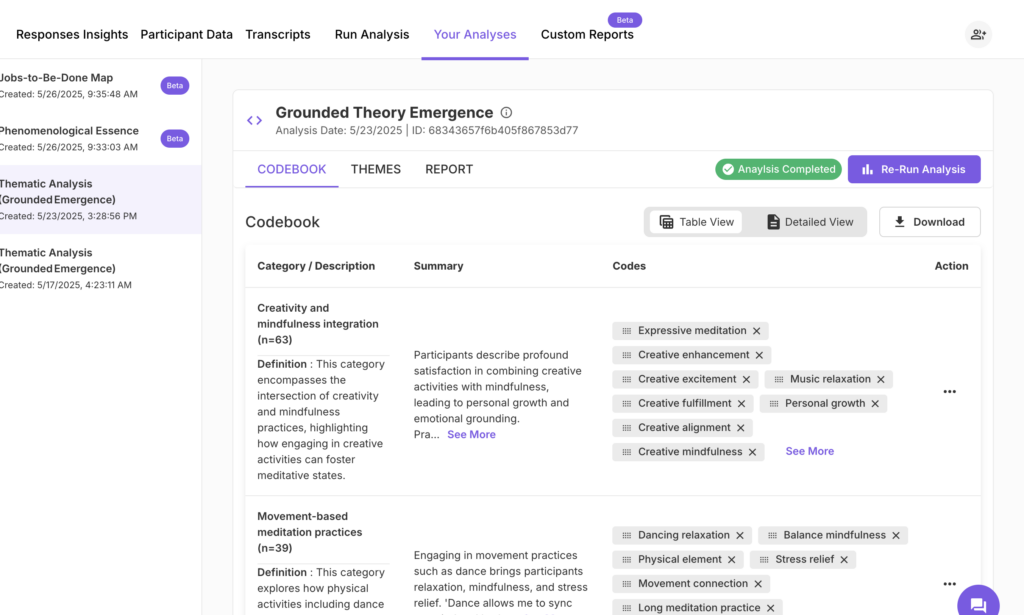Open the chat bubble widget
Image resolution: width=1024 pixels, height=615 pixels.
tap(977, 604)
